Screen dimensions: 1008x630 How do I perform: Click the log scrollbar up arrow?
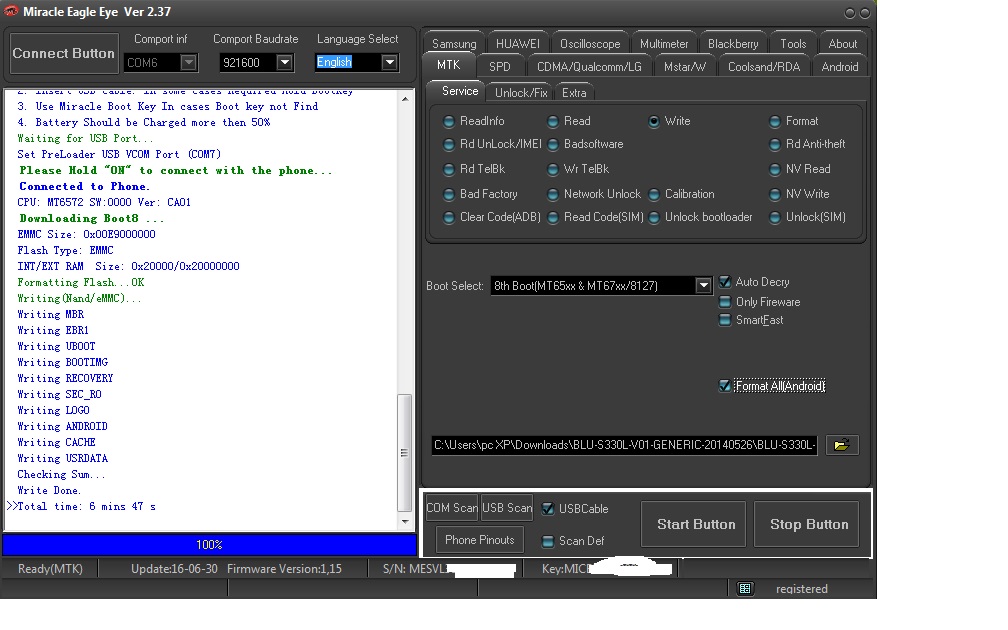click(x=404, y=99)
